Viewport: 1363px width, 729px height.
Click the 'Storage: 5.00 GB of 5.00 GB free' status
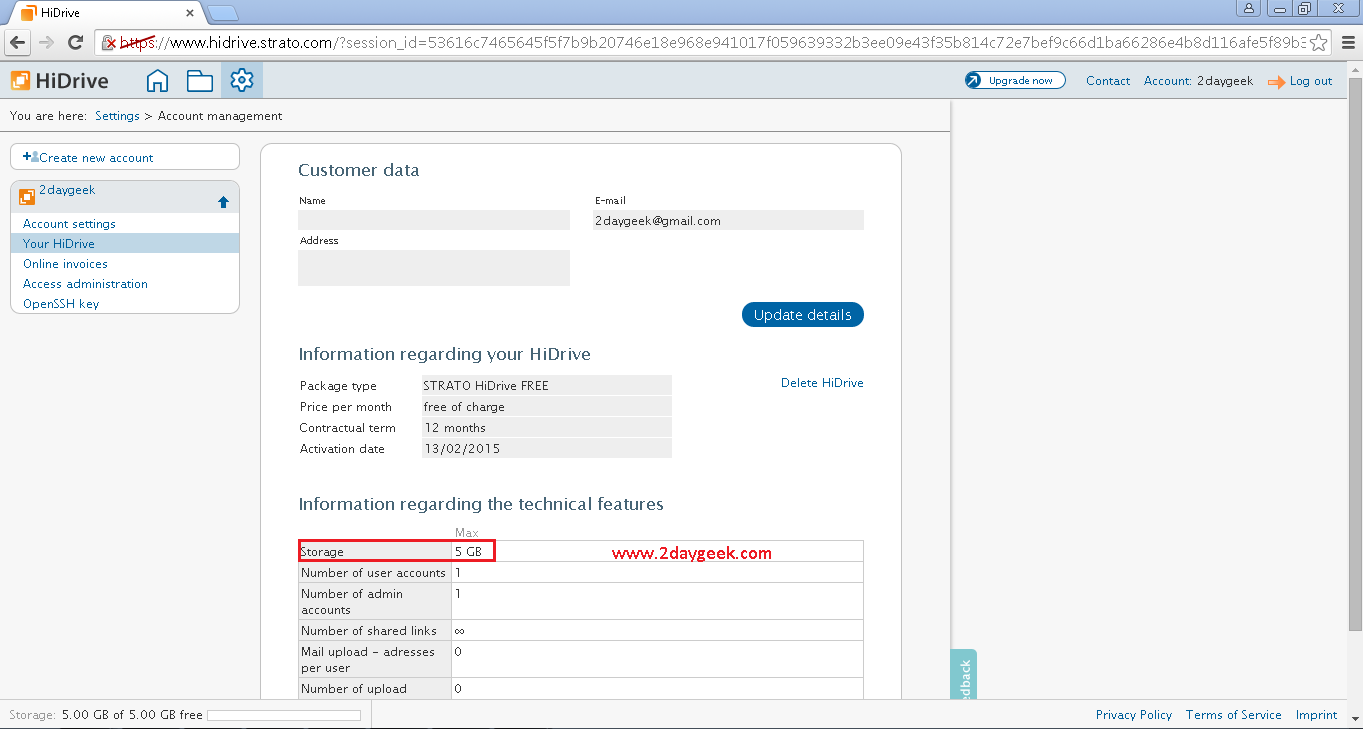106,715
